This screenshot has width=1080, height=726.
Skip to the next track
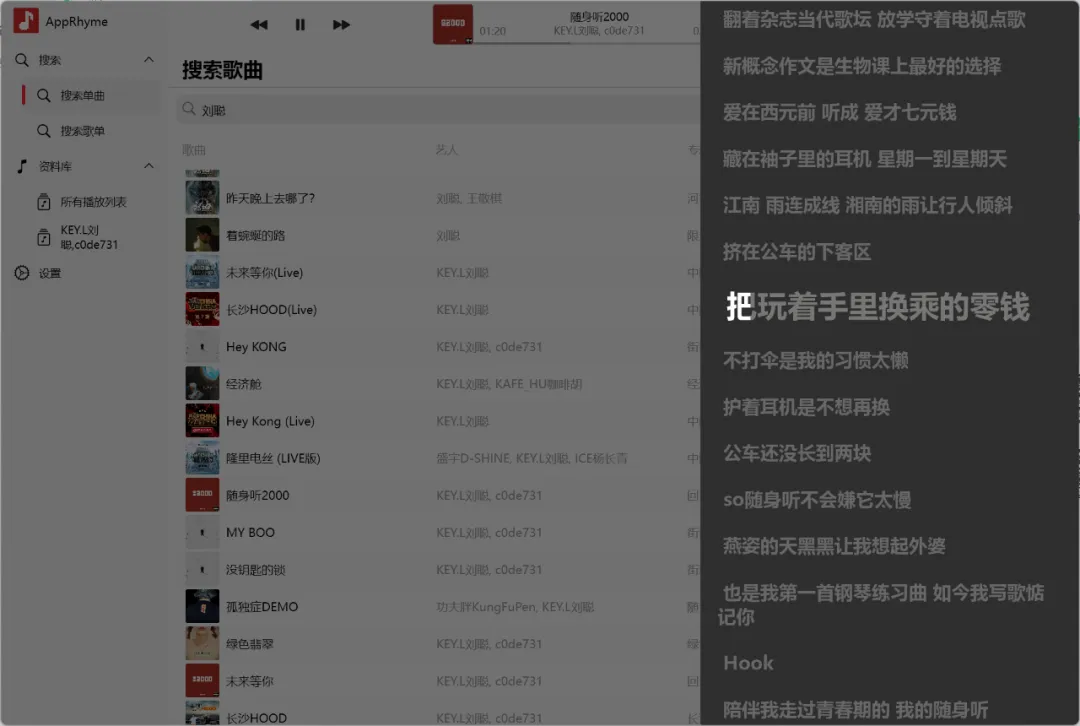(x=341, y=25)
